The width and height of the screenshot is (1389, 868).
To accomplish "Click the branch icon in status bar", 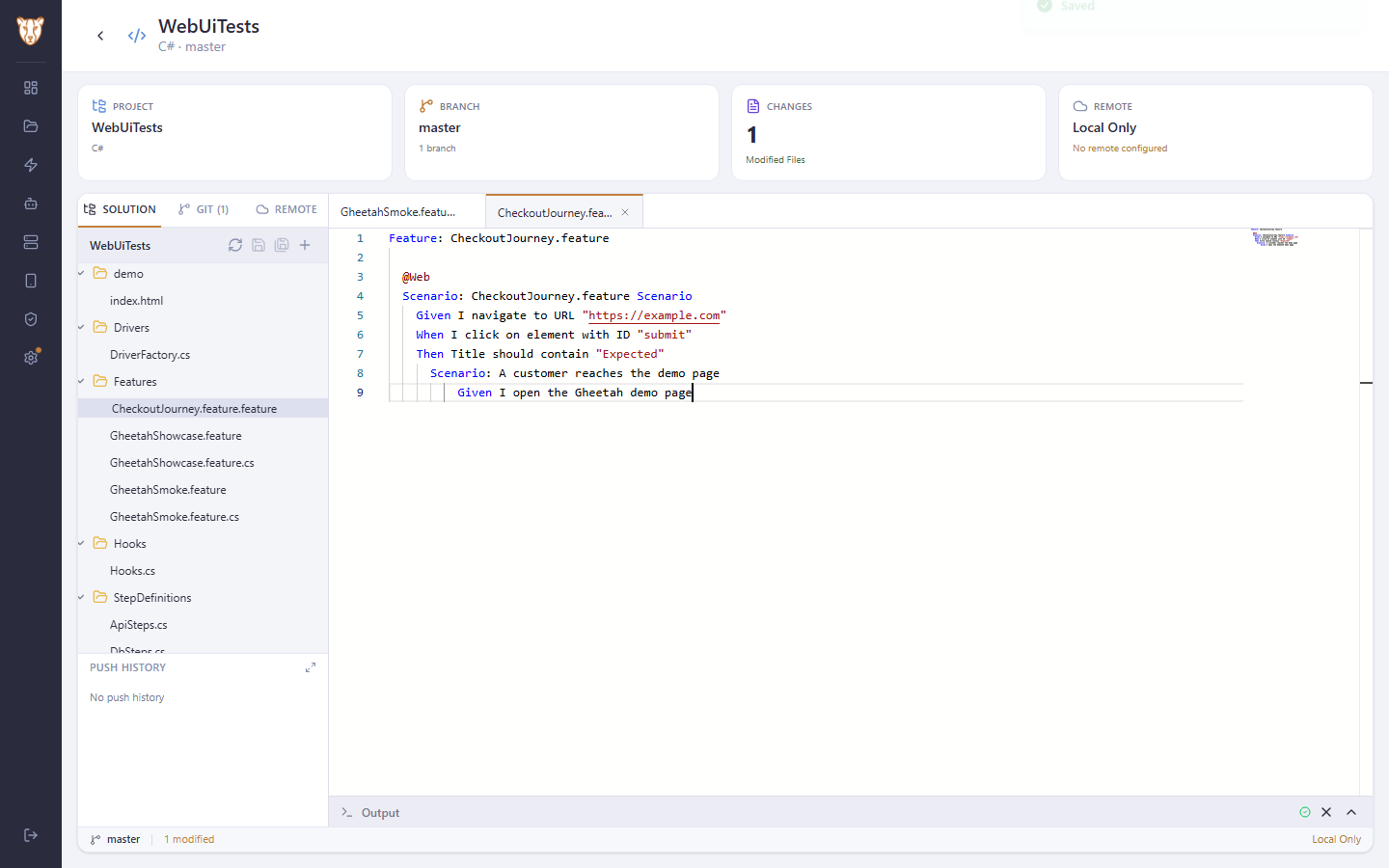I will click(95, 839).
